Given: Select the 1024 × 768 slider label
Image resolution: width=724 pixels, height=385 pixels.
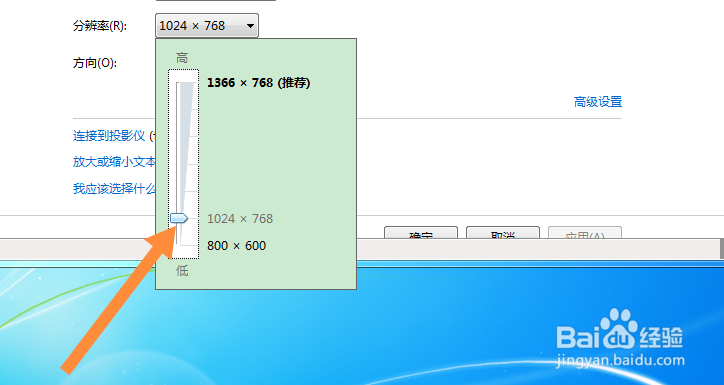Looking at the screenshot, I should tap(240, 218).
